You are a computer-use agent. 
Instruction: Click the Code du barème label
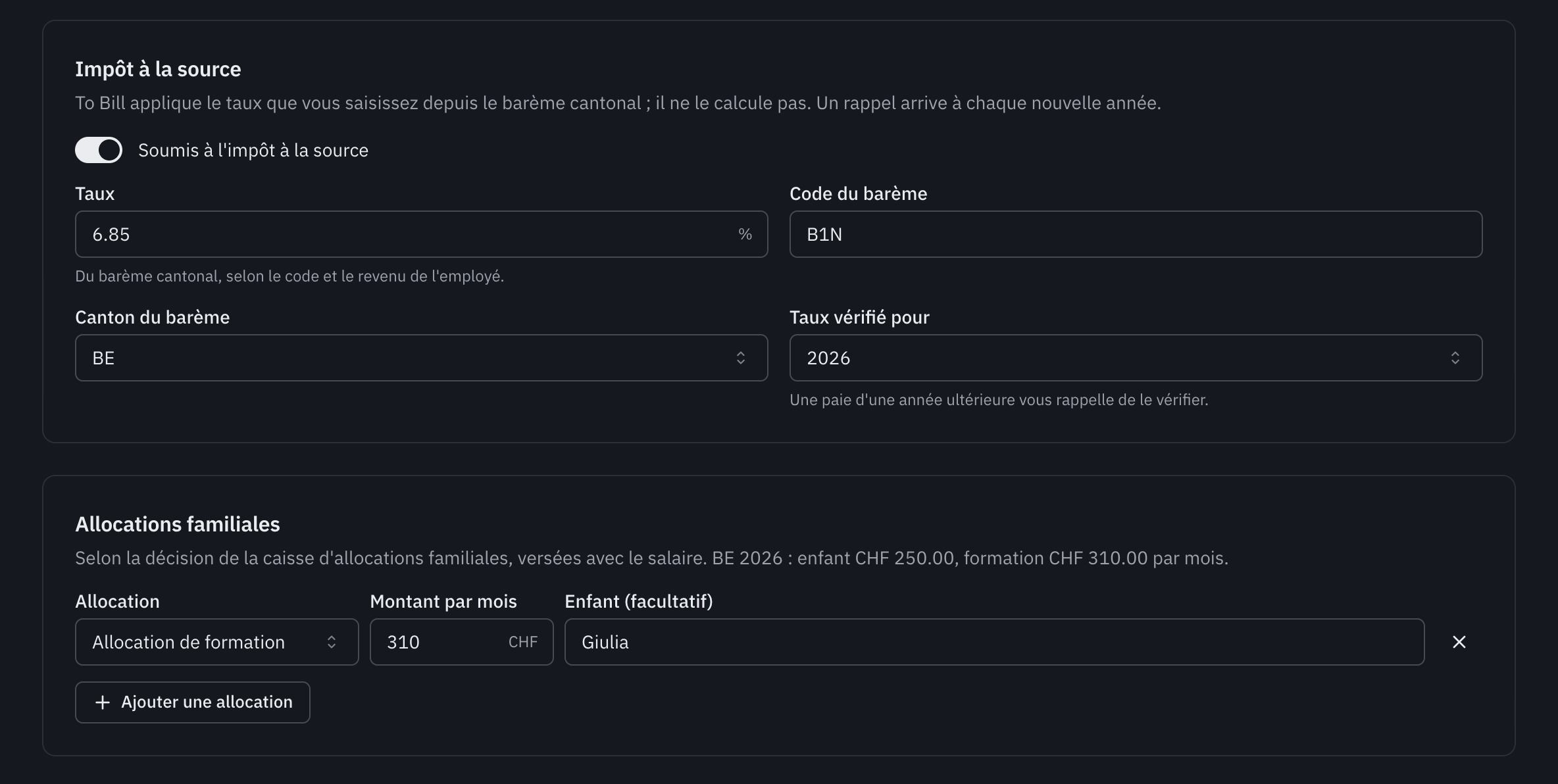click(x=858, y=193)
